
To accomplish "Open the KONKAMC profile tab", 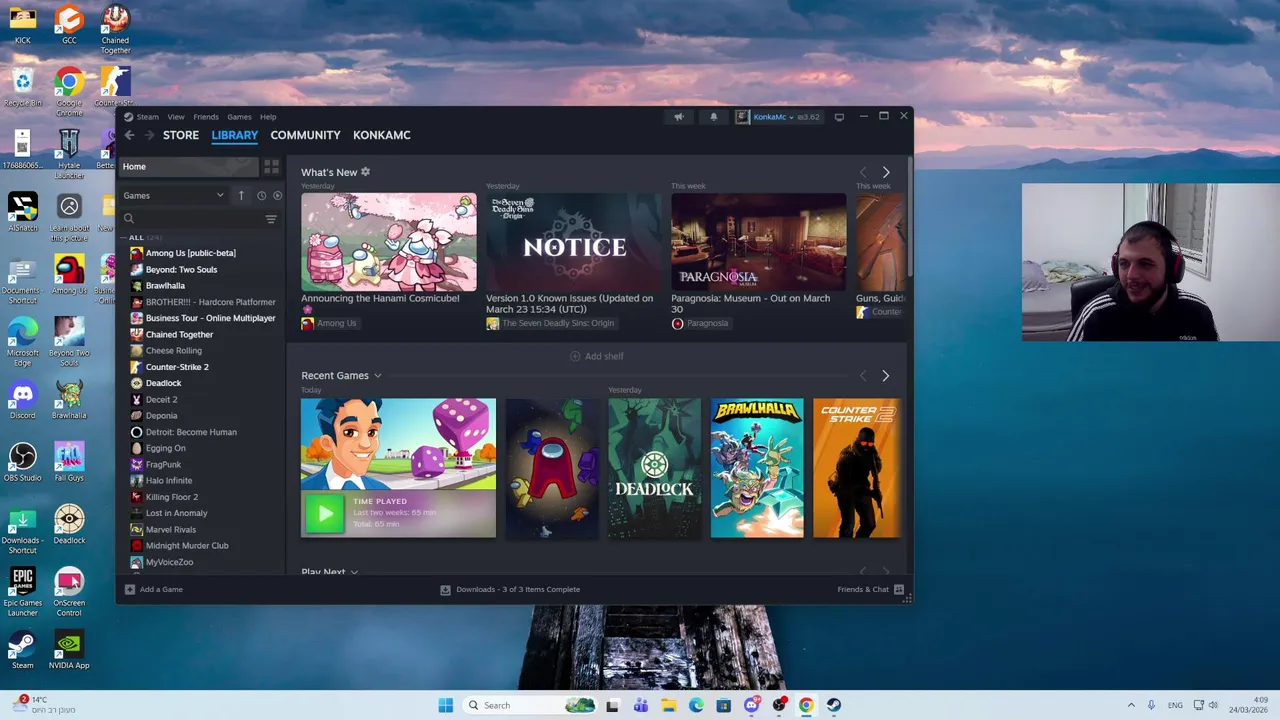I will (382, 135).
